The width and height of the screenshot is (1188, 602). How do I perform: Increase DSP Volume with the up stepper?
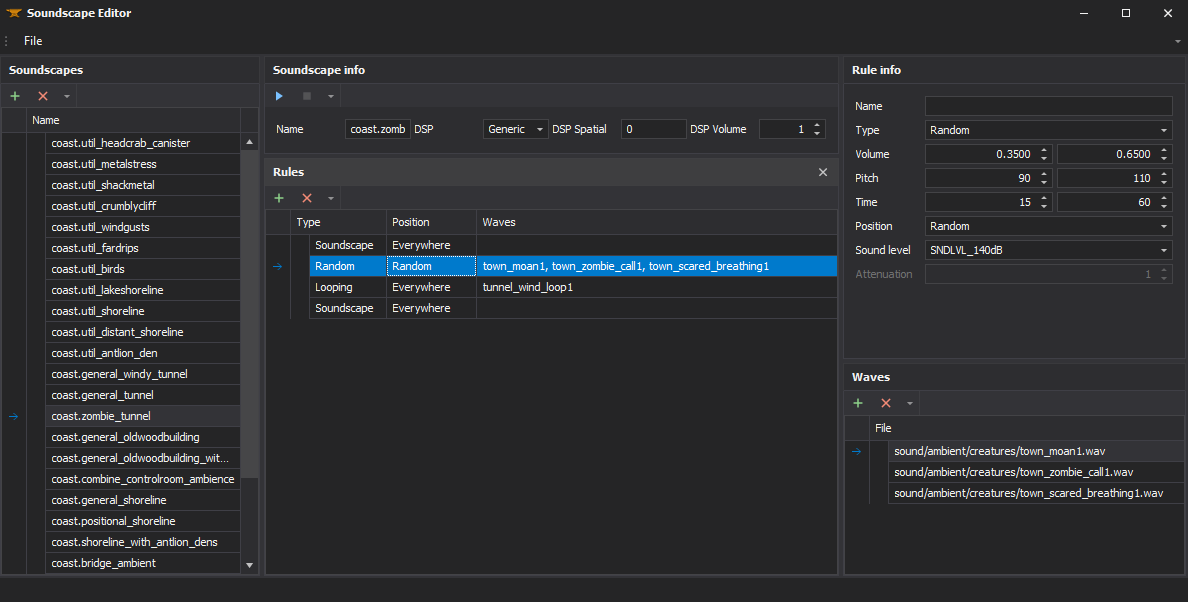tap(818, 125)
